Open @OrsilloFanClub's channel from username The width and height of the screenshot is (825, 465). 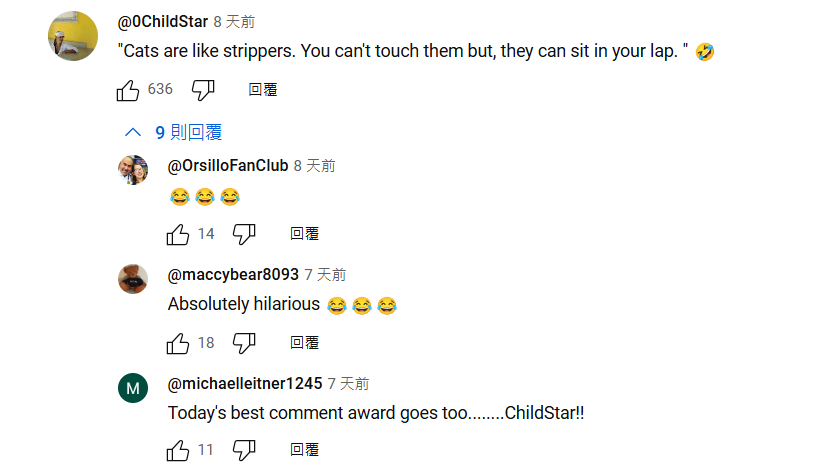[227, 166]
